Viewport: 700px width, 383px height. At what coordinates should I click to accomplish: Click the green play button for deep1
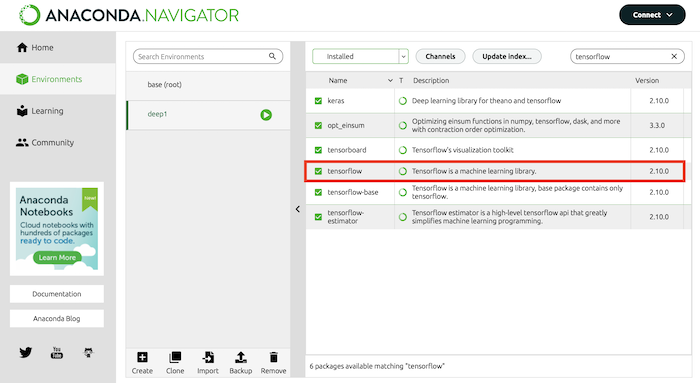[266, 115]
